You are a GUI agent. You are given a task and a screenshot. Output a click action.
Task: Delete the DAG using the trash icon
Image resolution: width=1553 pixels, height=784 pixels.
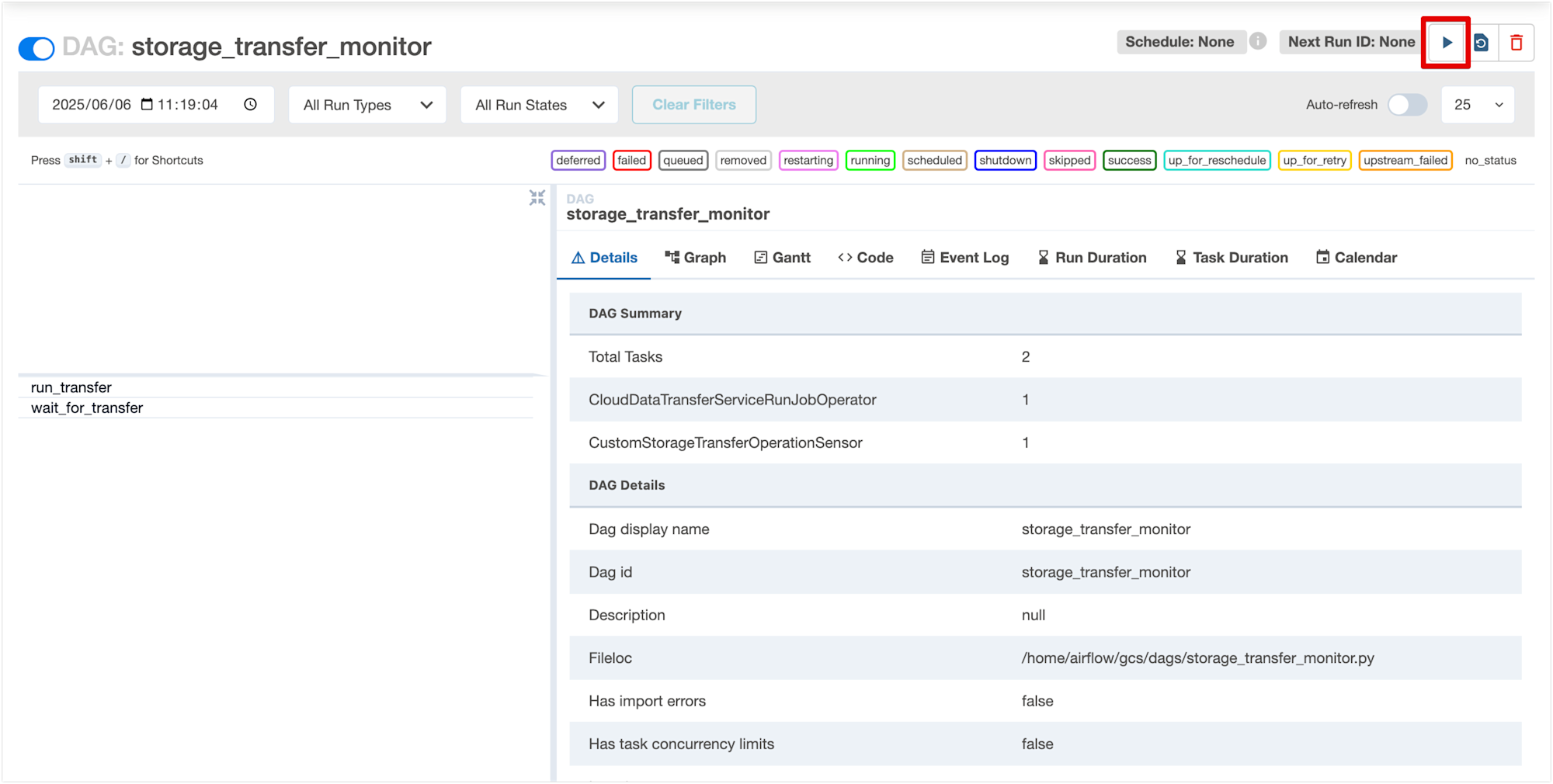[1516, 43]
